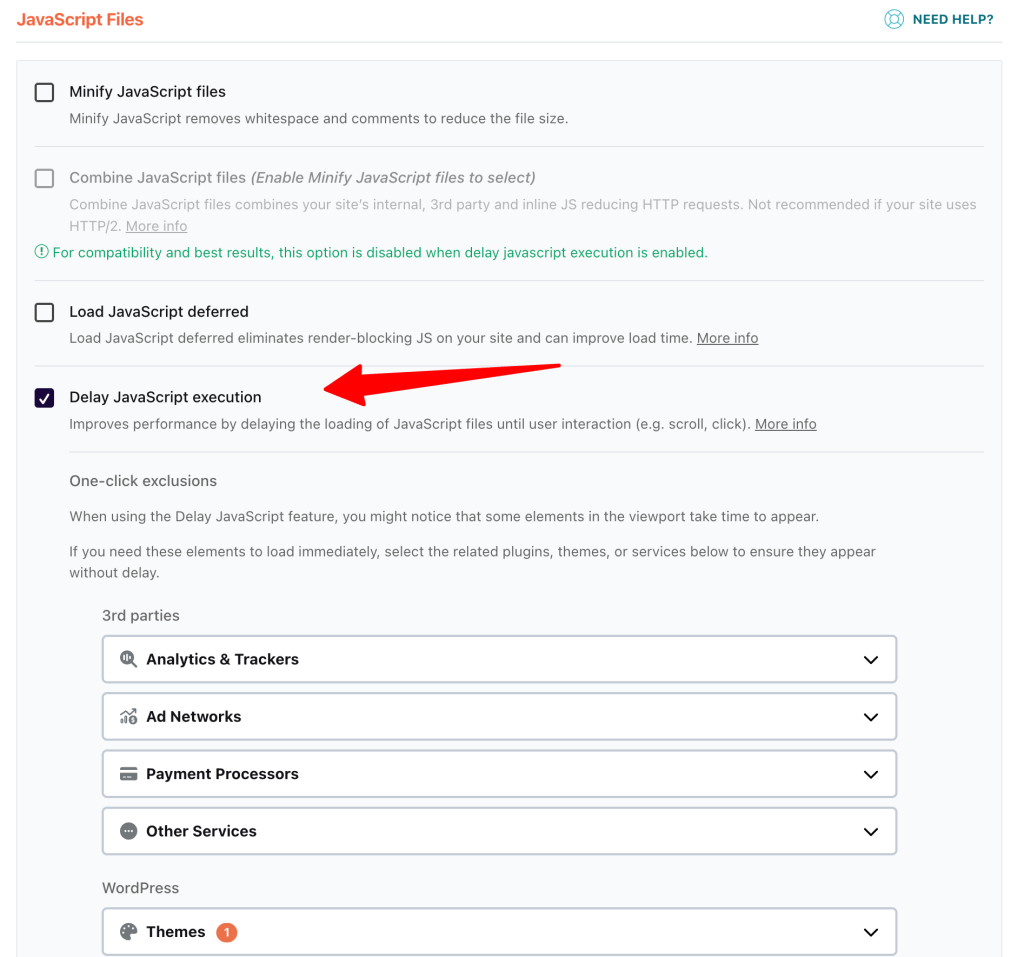Screen dimensions: 1024x957
Task: Check the Load JavaScript deferred option
Action: coord(45,312)
